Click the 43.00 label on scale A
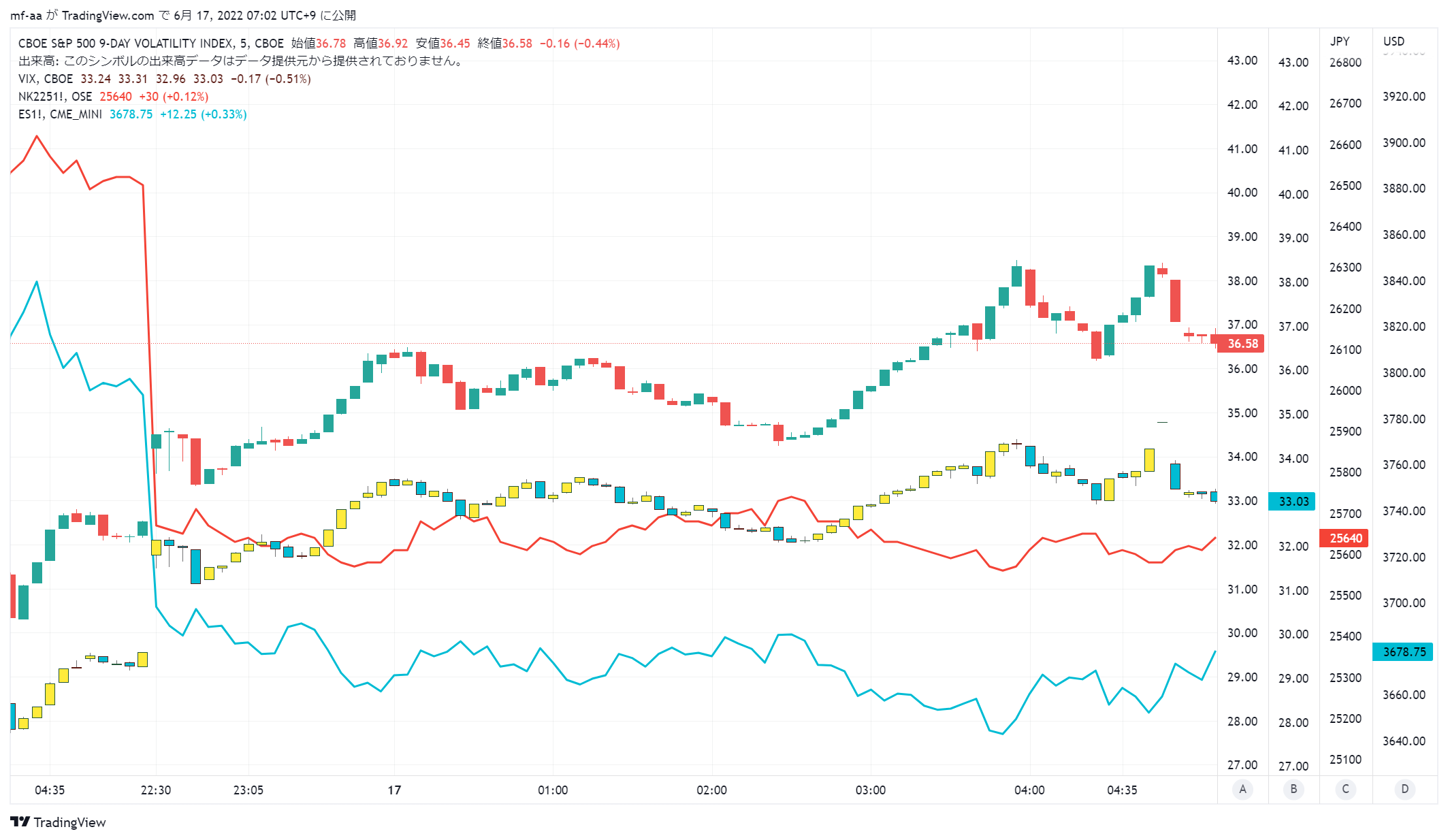 point(1242,61)
